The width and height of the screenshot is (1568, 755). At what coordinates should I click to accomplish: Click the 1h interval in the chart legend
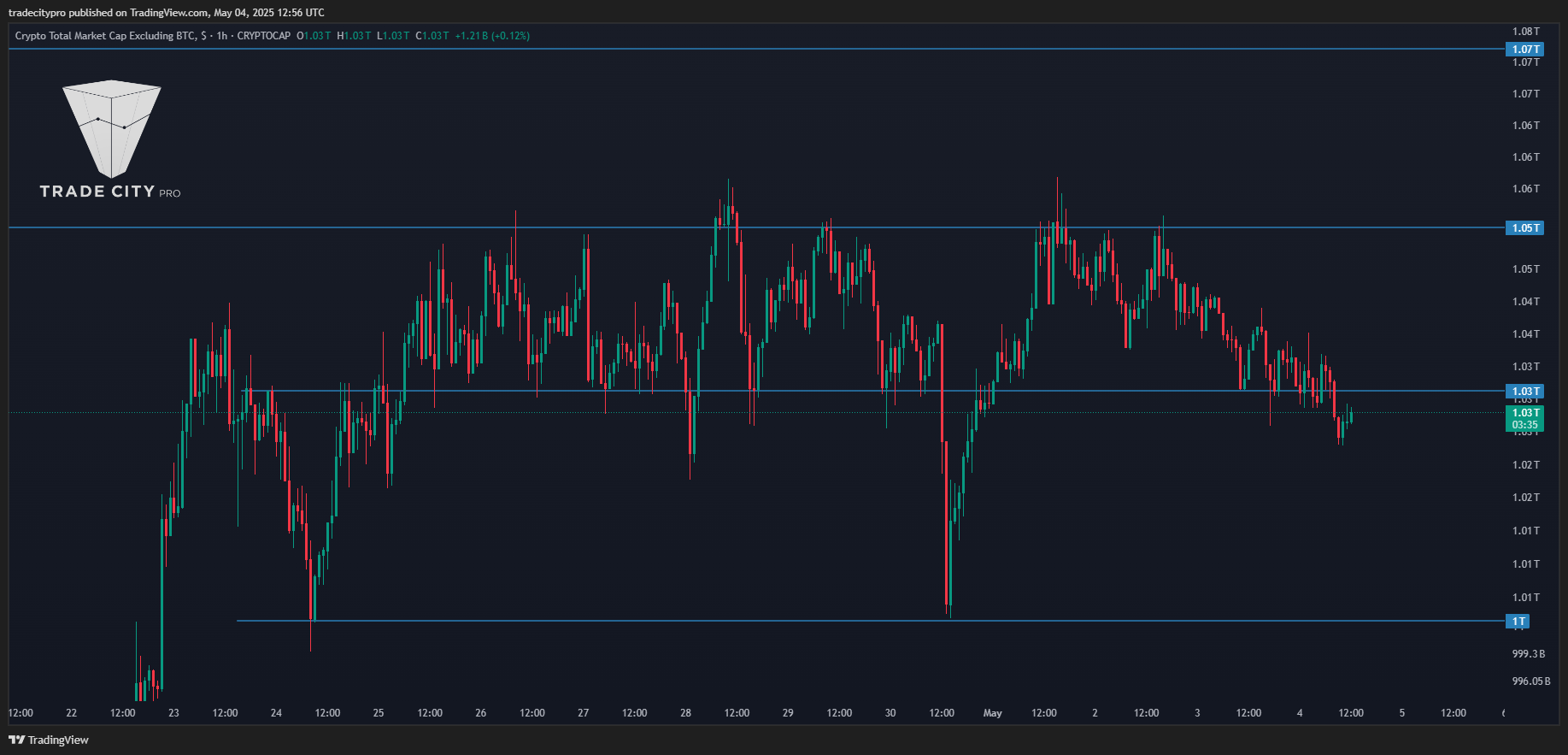coord(222,36)
